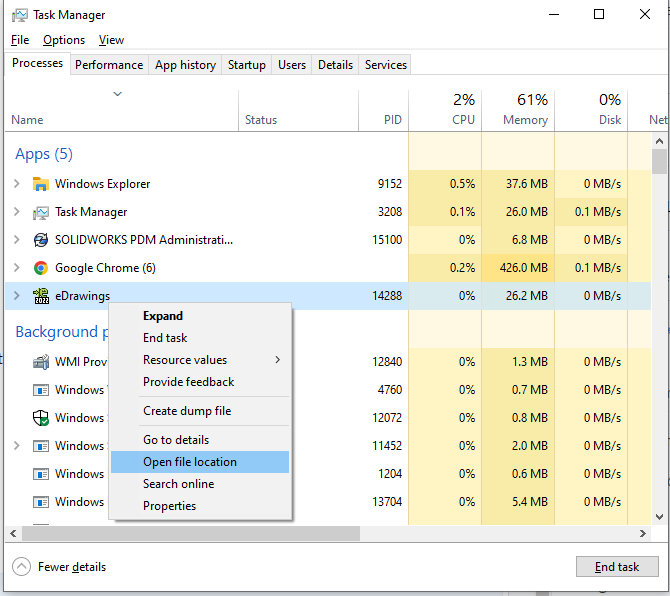Viewport: 670px width, 596px height.
Task: Click the horizontal scrollbar thumb
Action: pos(191,534)
